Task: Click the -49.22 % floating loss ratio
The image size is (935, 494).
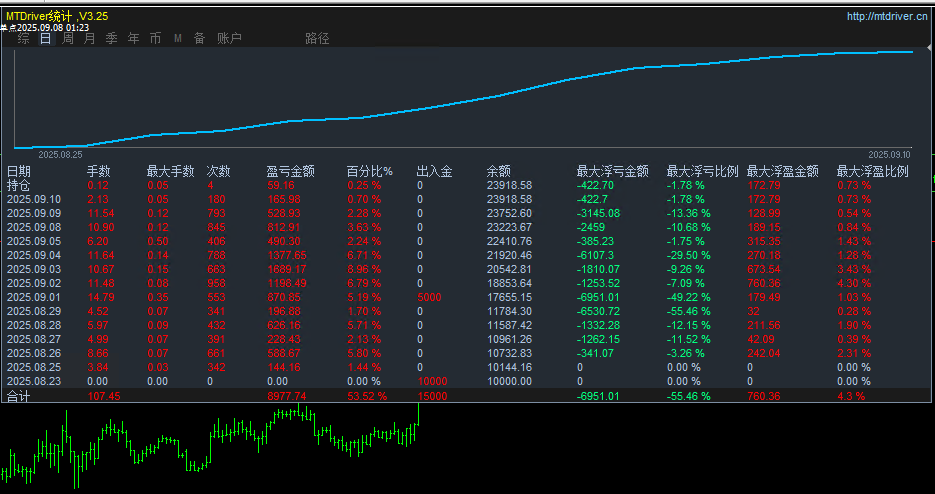Action: click(x=689, y=297)
